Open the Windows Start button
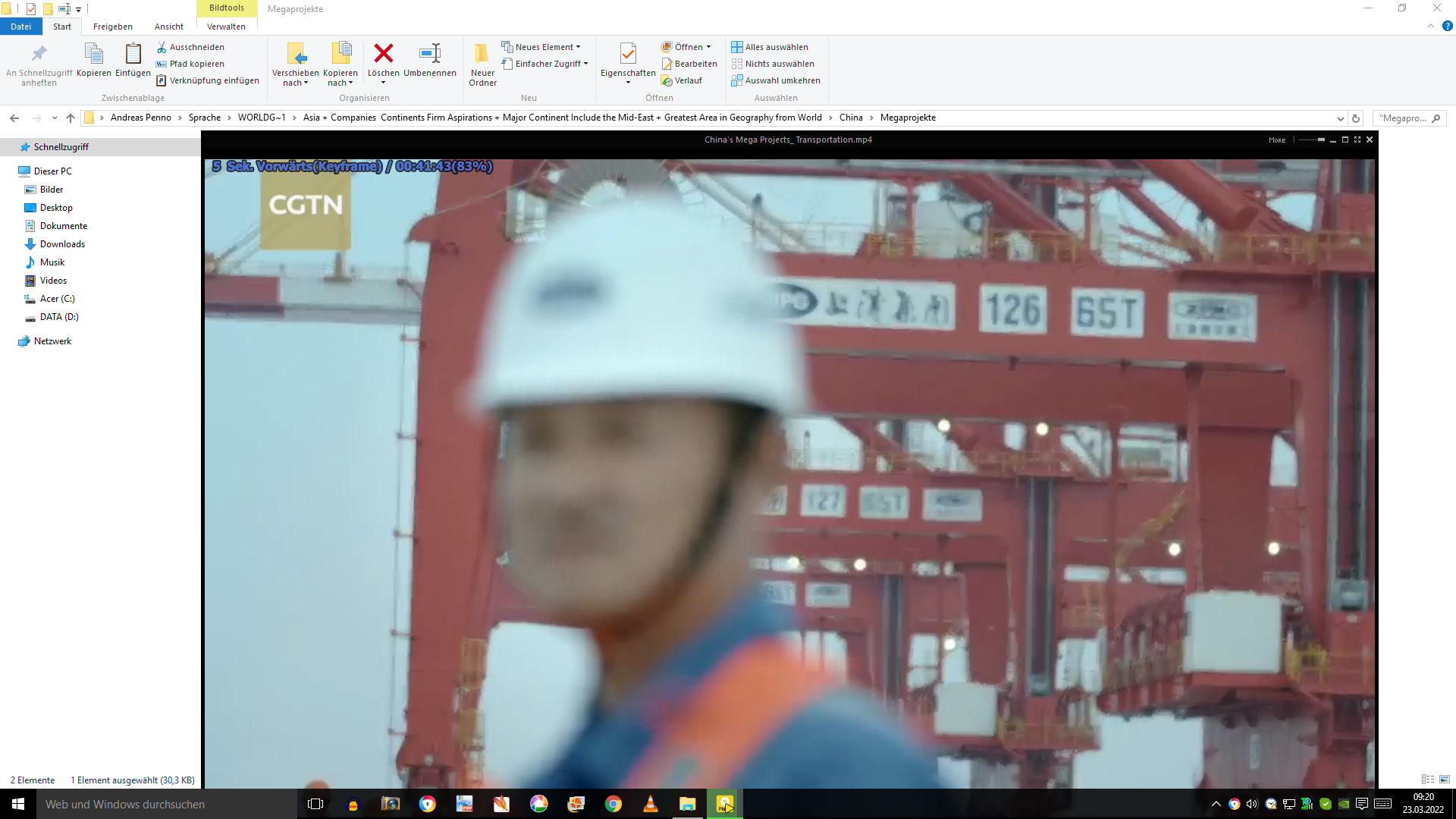Screen dimensions: 1456x819 click(18, 804)
